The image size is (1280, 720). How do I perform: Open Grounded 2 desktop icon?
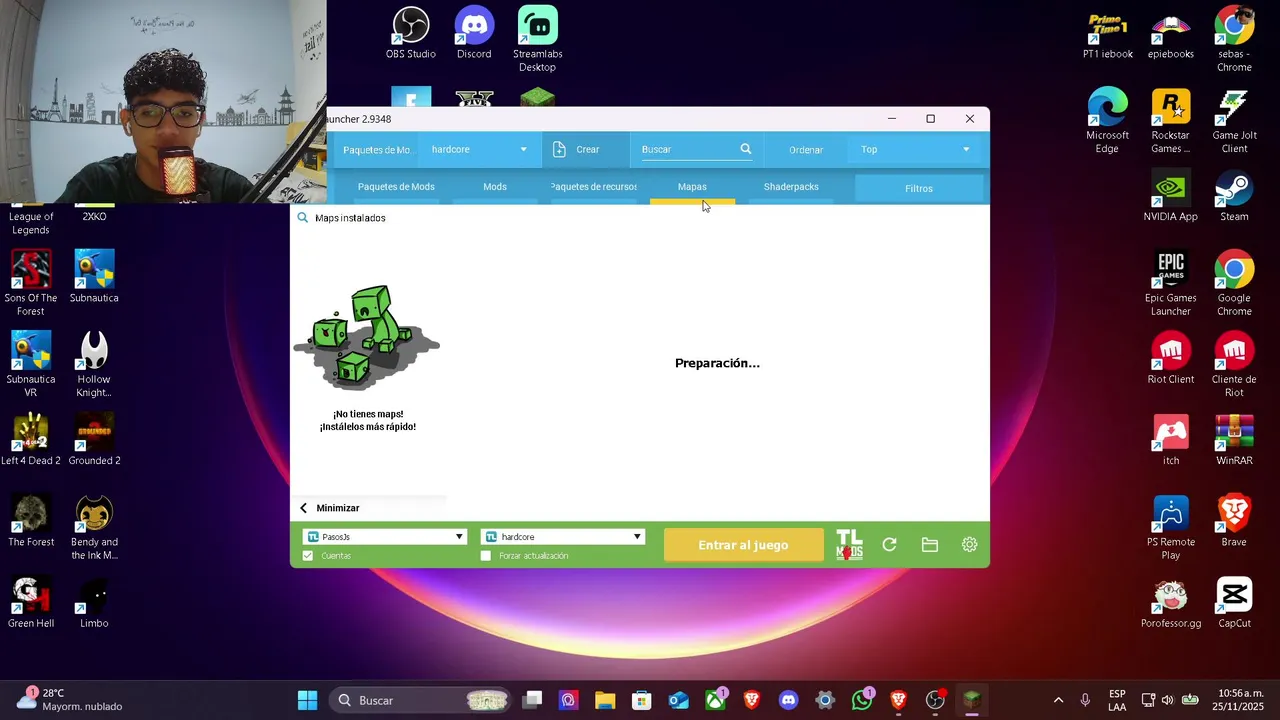94,440
